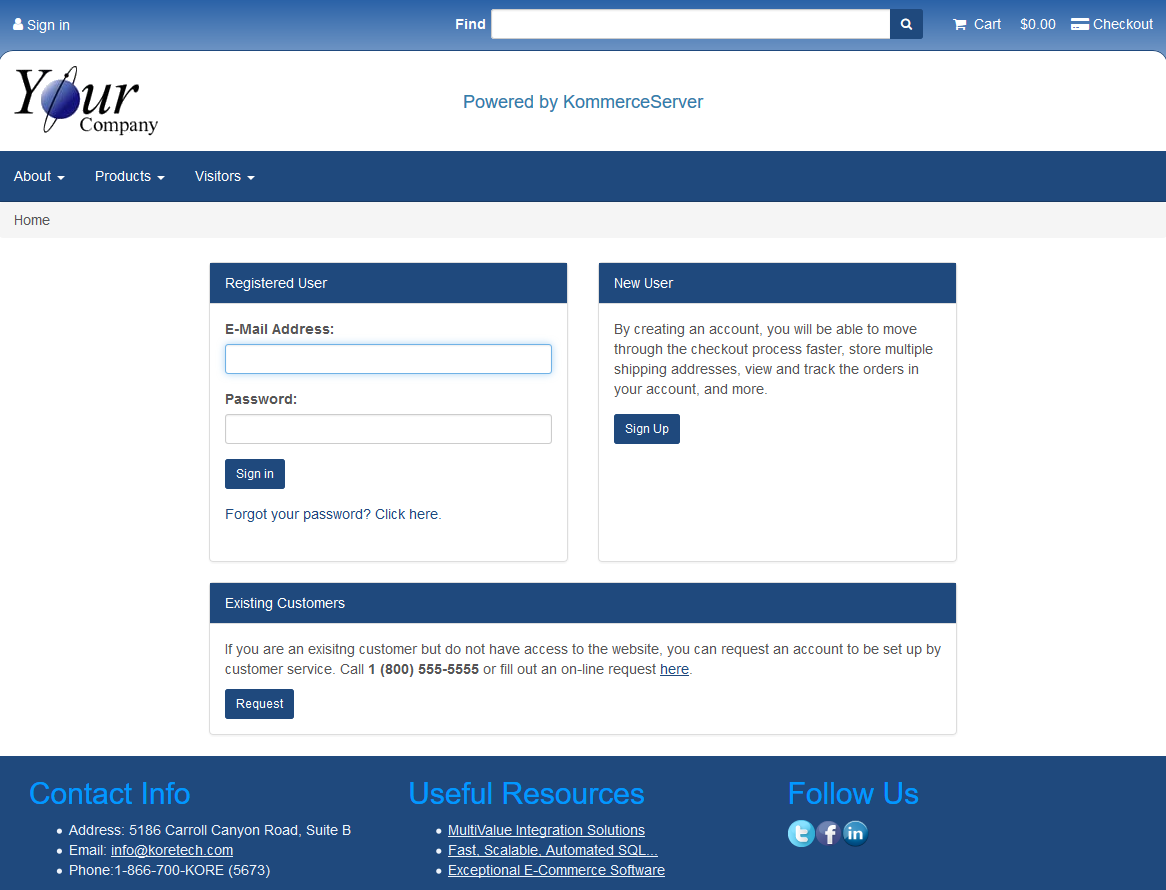Open the Visitors dropdown menu

(224, 176)
